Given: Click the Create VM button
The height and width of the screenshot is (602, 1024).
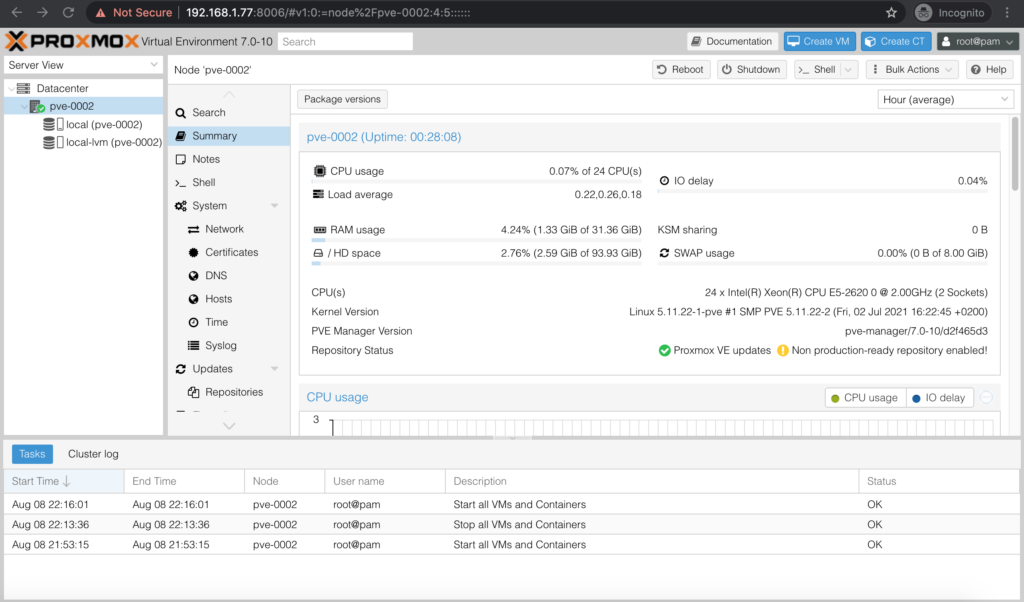Looking at the screenshot, I should pyautogui.click(x=819, y=41).
